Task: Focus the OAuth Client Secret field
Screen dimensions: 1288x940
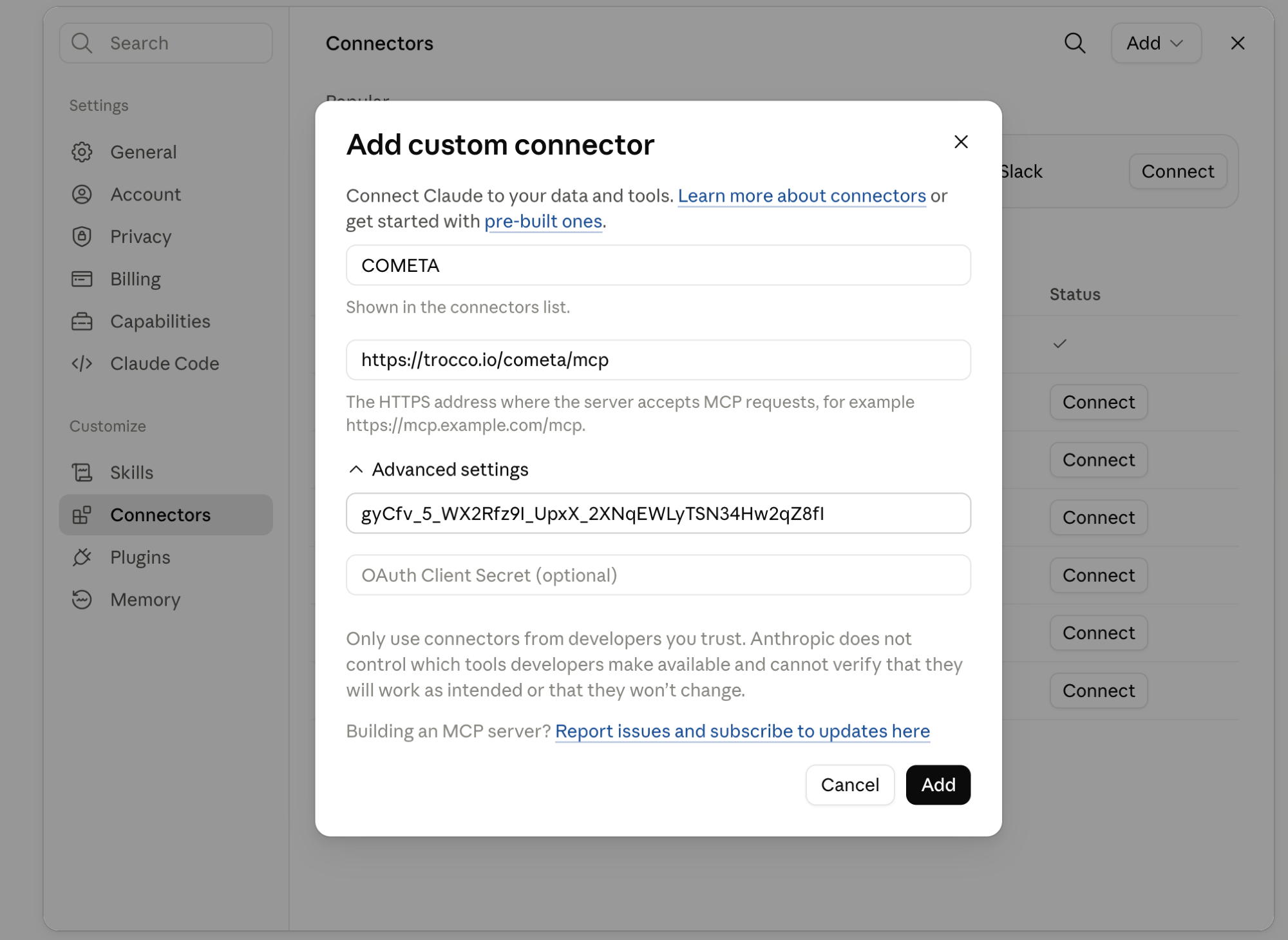Action: [658, 575]
